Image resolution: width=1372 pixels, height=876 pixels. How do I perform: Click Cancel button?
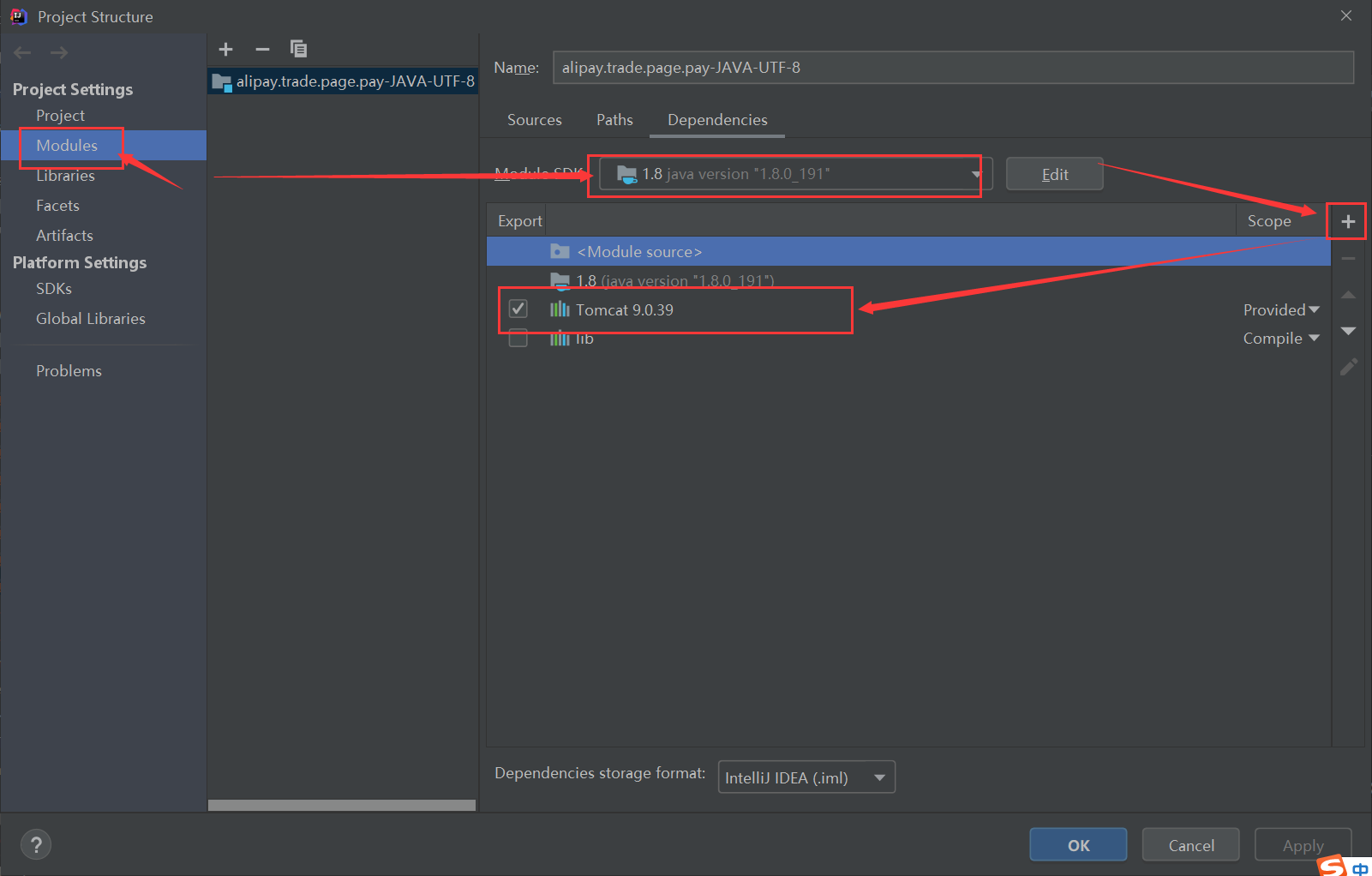point(1191,845)
